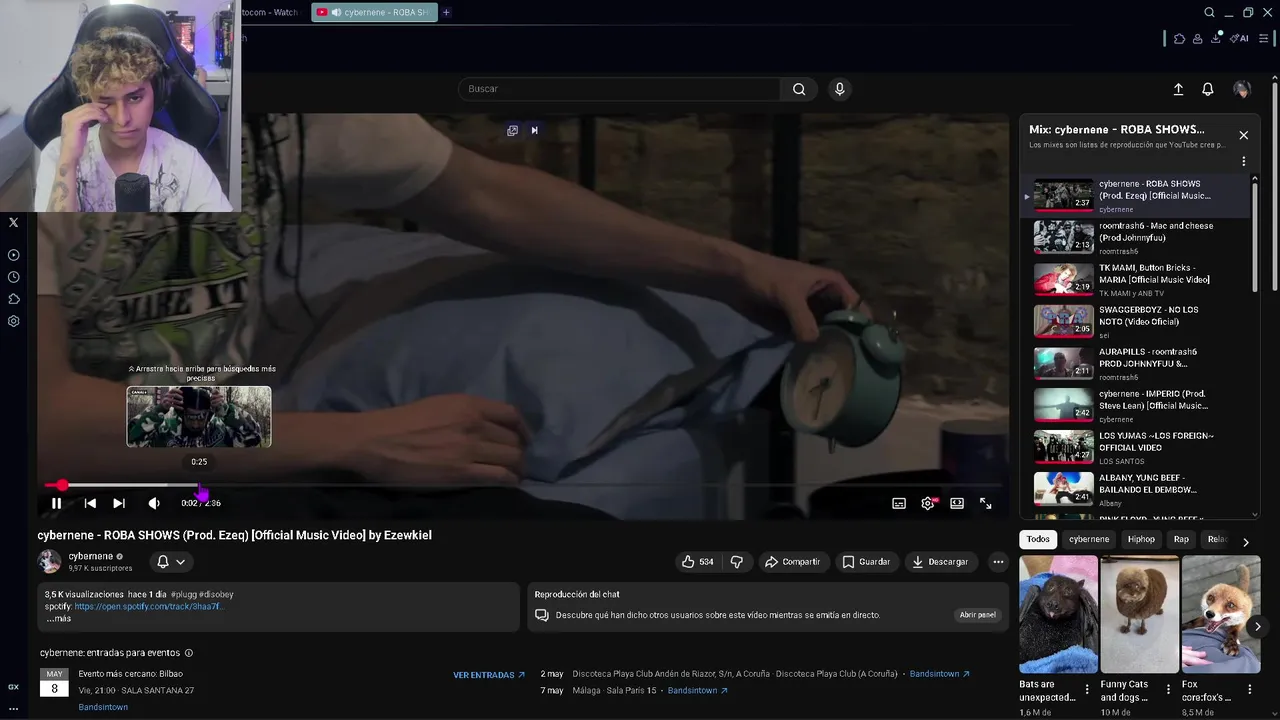The height and width of the screenshot is (720, 1280).
Task: Click VER ENTRADAS for event tickets
Action: click(489, 675)
